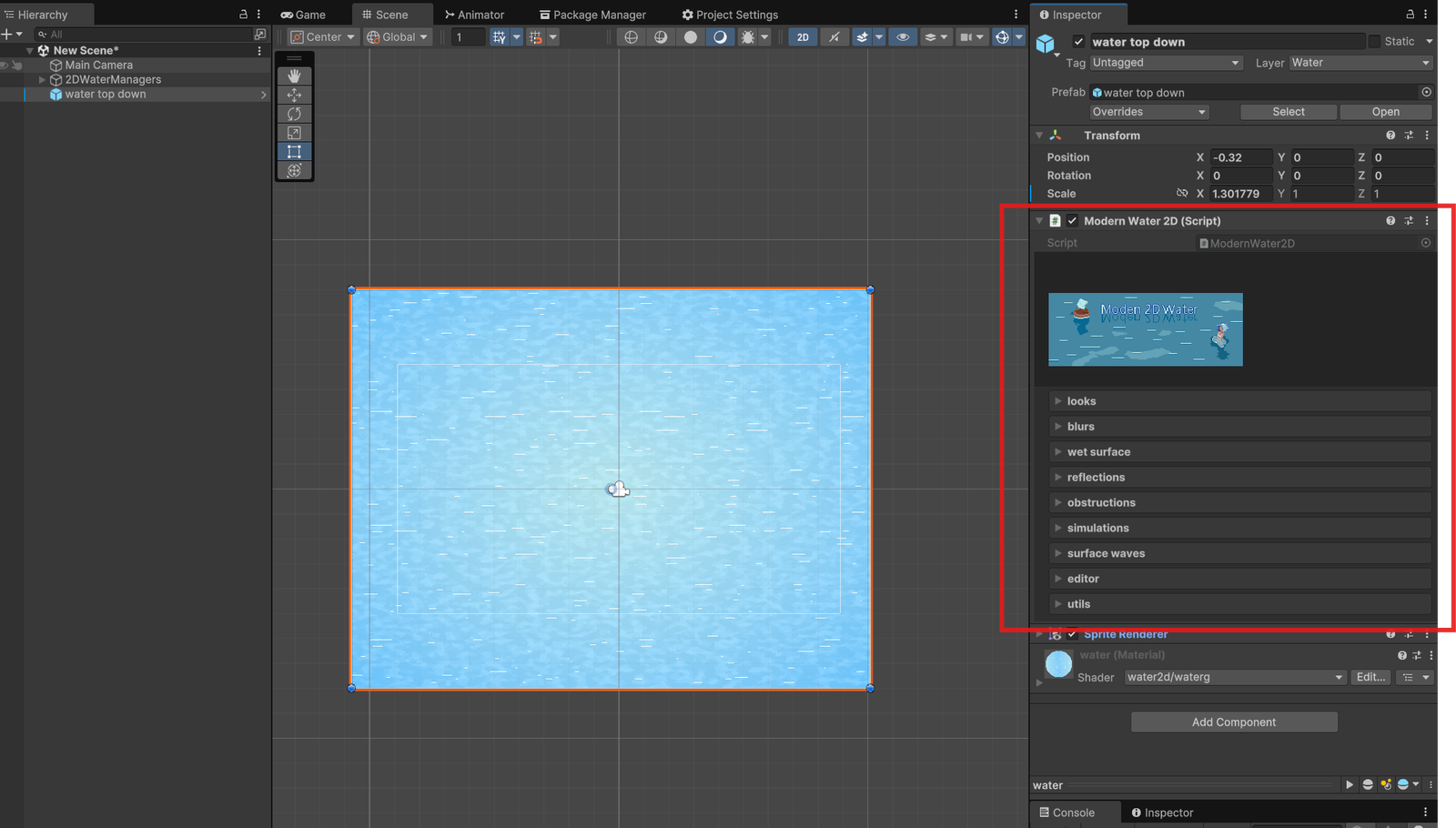Select the Hand (View) tool
The image size is (1456, 828).
[x=294, y=76]
